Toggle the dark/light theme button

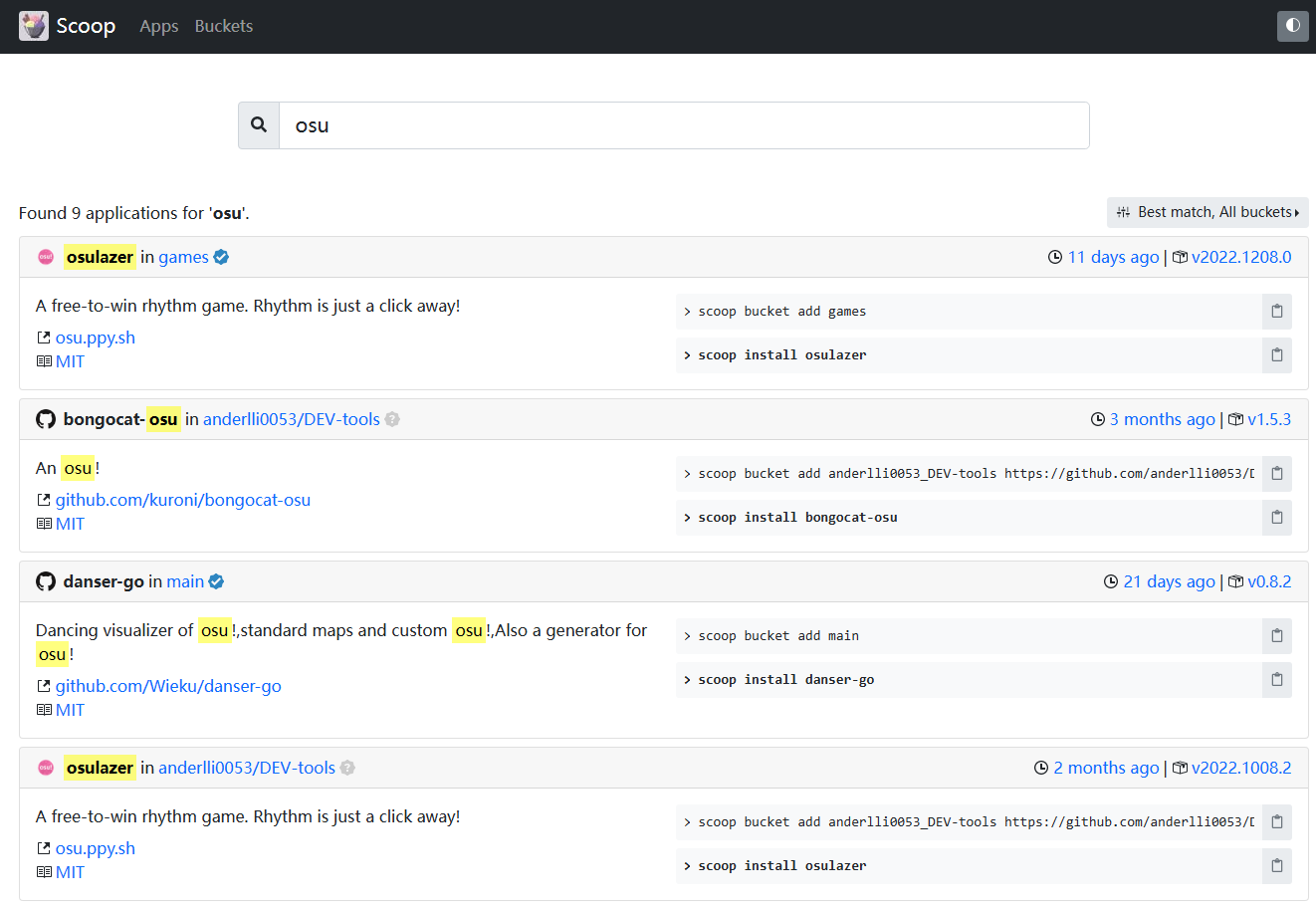1292,26
